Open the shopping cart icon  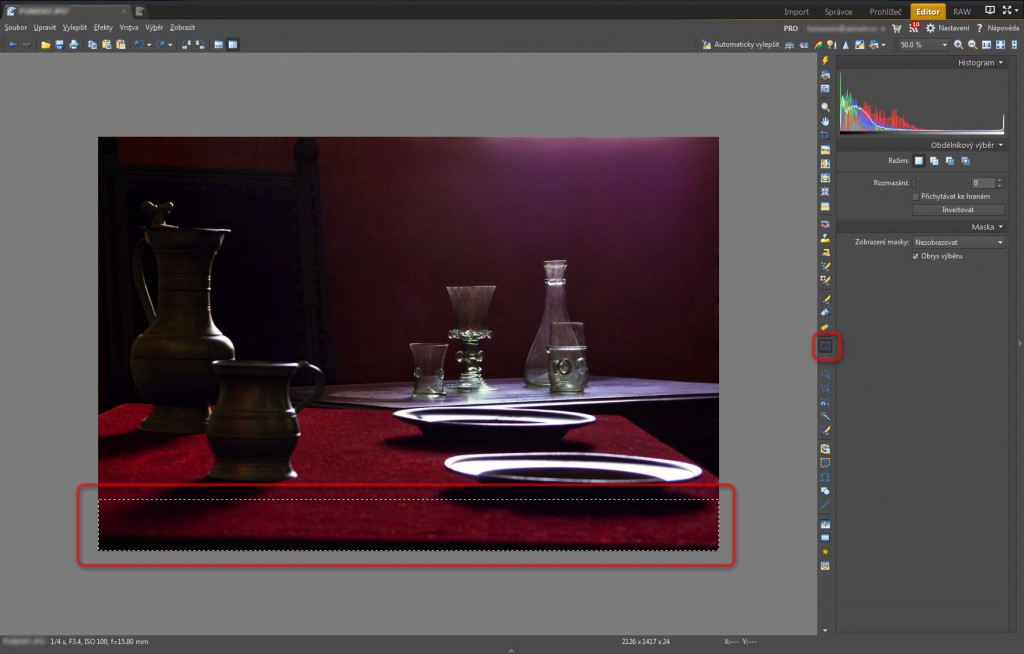[897, 28]
